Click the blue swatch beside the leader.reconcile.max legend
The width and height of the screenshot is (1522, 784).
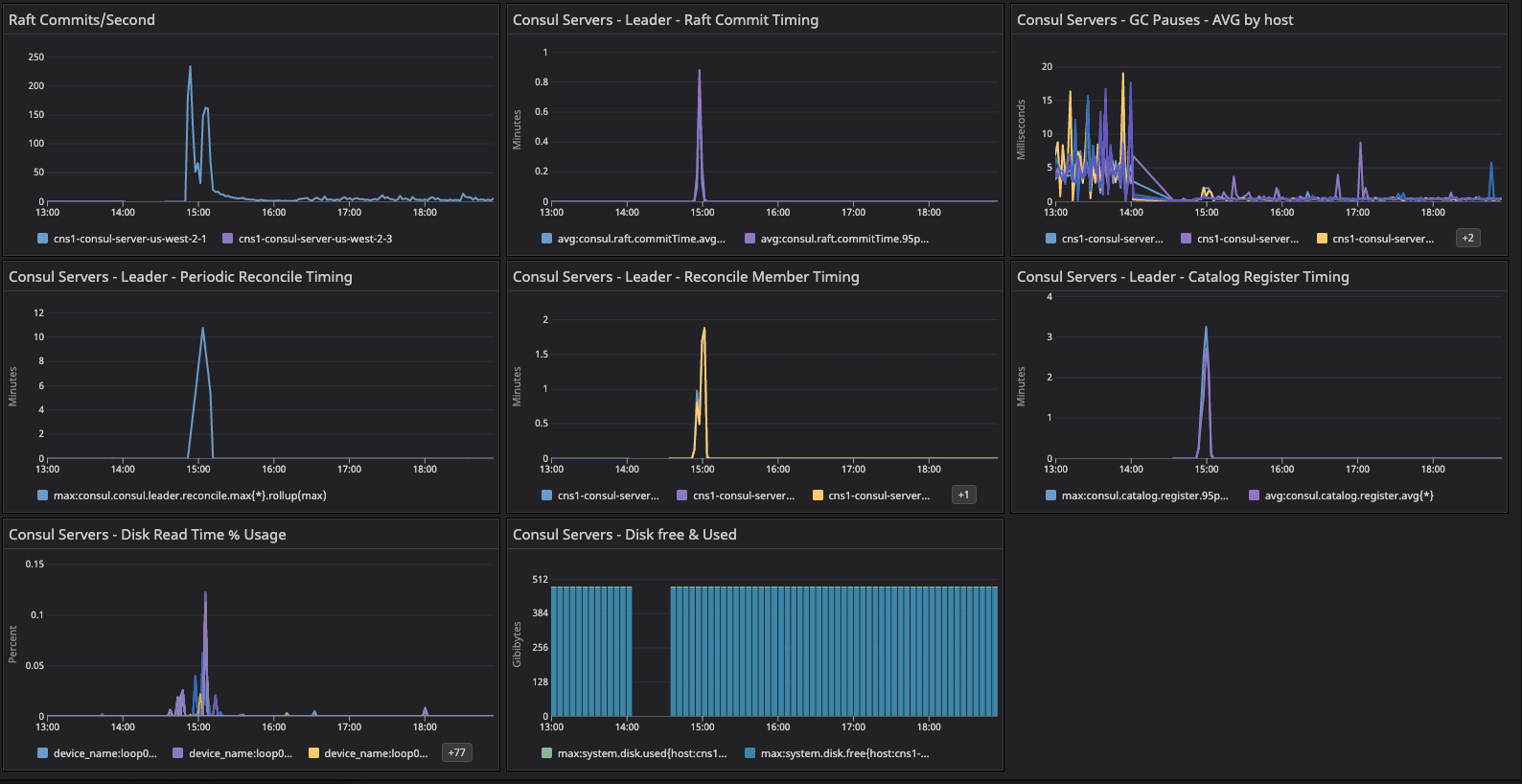click(x=42, y=496)
